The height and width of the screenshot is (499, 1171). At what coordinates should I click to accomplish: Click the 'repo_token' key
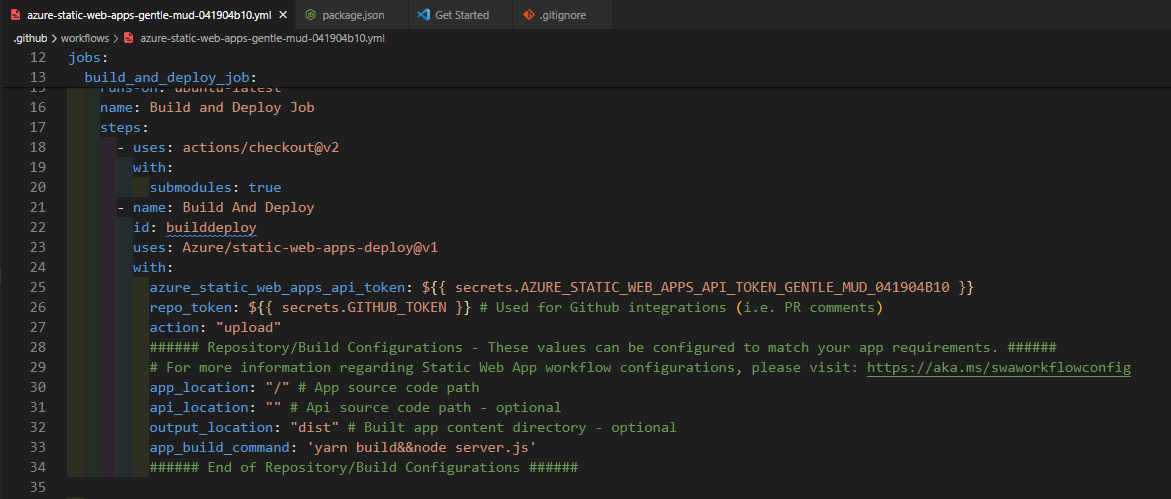point(190,308)
